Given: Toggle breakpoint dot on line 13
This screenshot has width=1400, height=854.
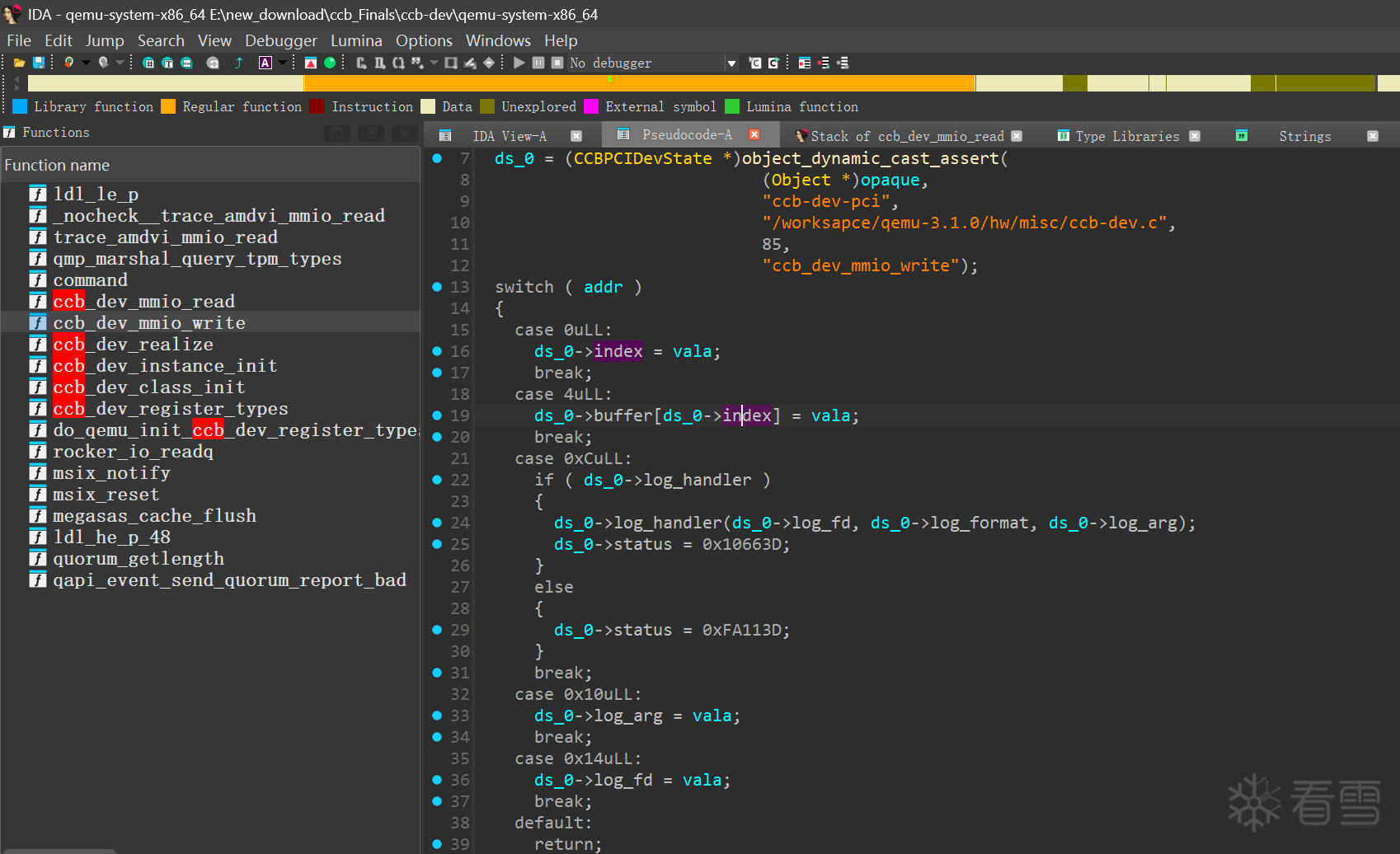Looking at the screenshot, I should tap(437, 287).
